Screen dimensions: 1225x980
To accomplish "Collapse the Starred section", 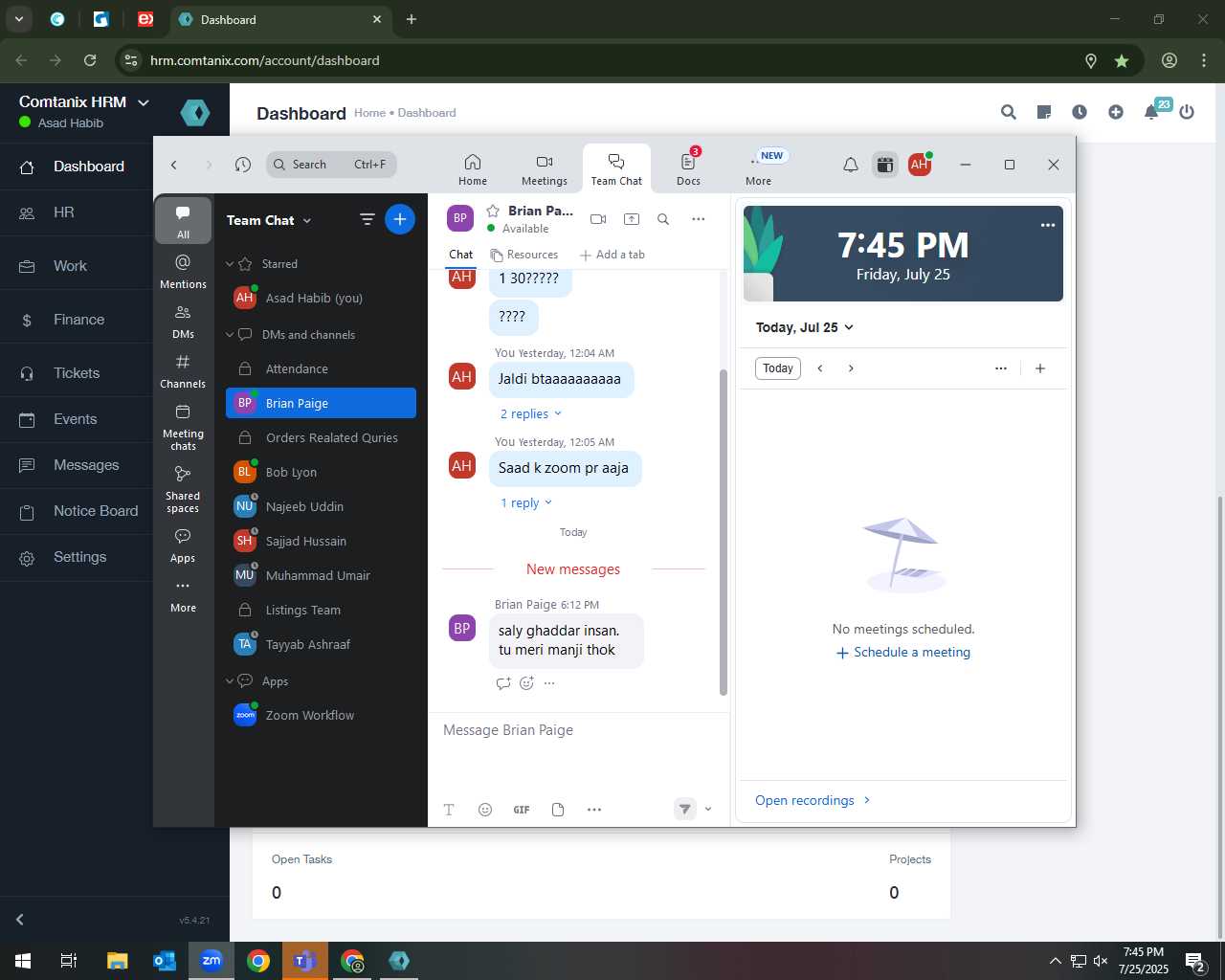I will pyautogui.click(x=230, y=264).
